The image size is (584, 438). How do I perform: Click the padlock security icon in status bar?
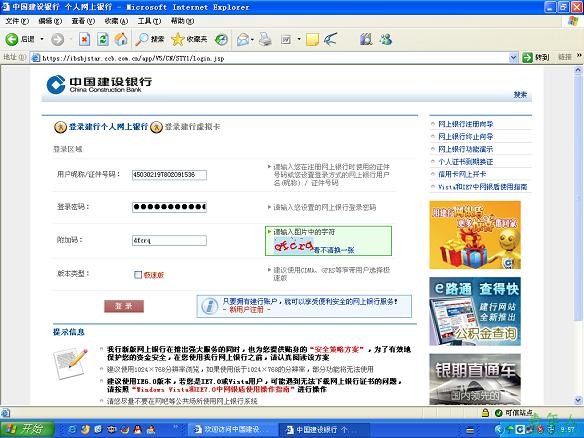pos(485,413)
